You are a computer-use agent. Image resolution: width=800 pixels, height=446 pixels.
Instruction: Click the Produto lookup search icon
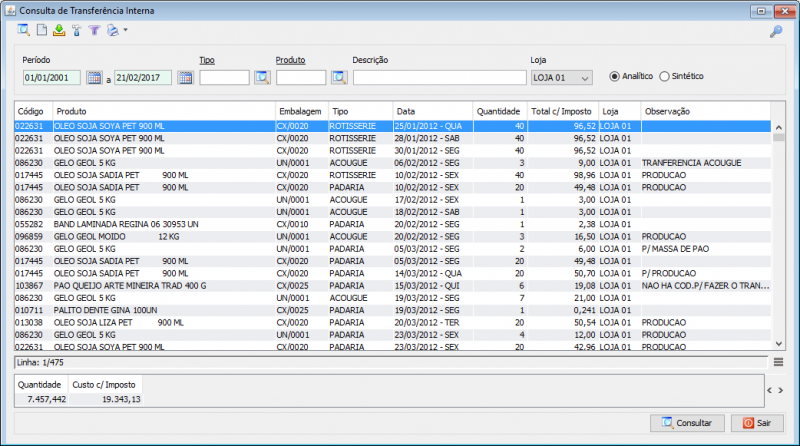(x=339, y=78)
